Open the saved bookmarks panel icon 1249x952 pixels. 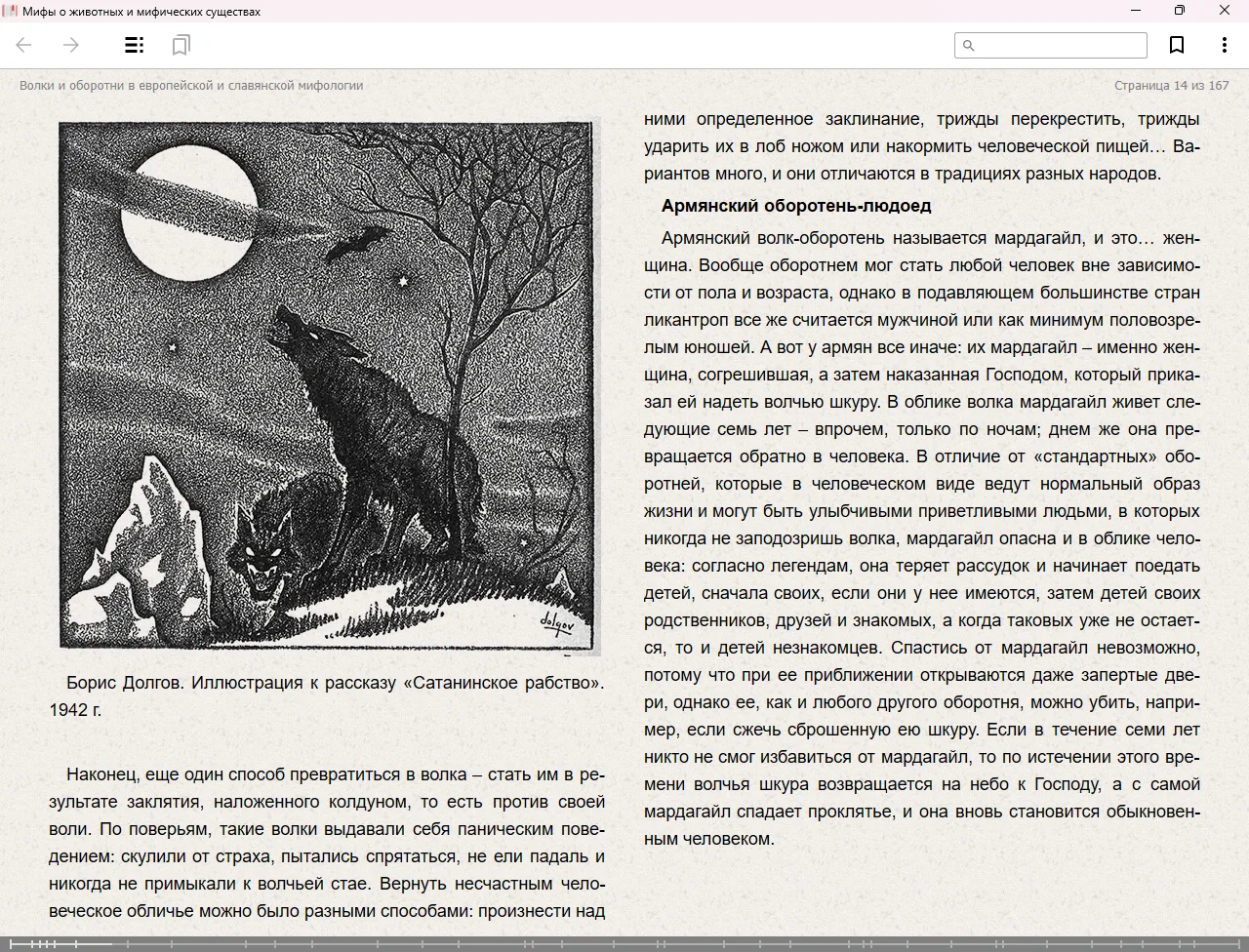(x=181, y=45)
